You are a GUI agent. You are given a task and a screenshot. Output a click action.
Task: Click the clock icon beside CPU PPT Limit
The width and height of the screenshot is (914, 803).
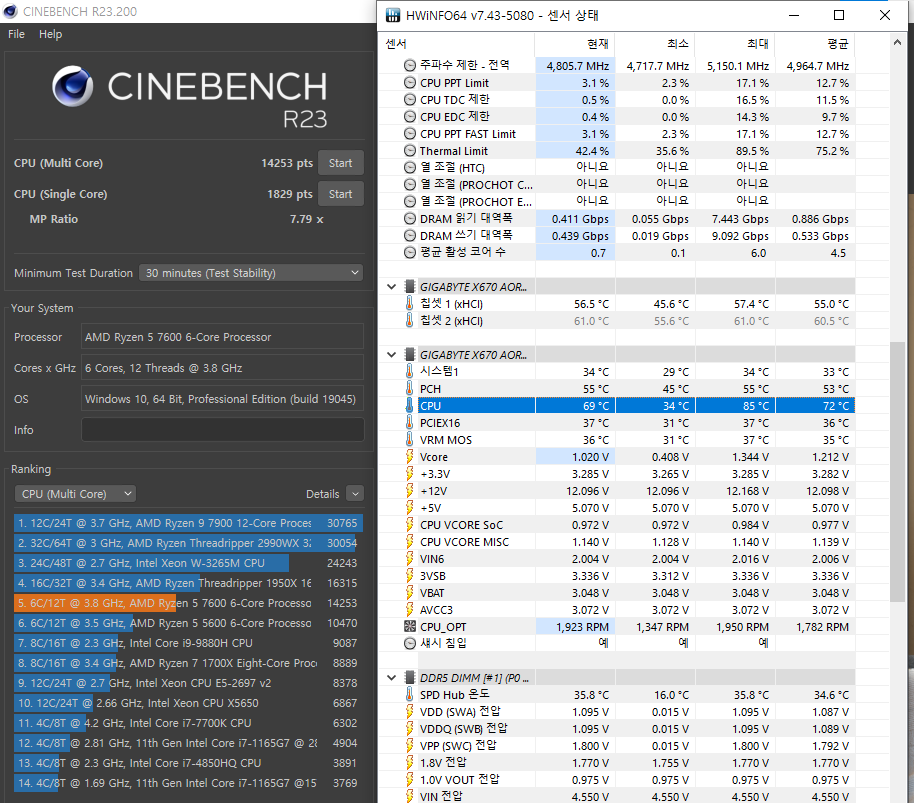[410, 83]
